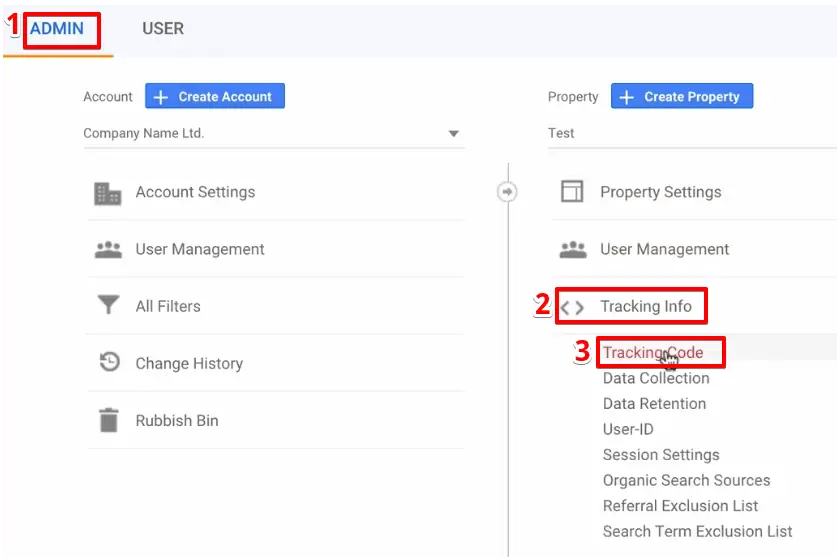This screenshot has height=557, width=837.
Task: Click the circular arrow icon between columns
Action: pos(507,192)
